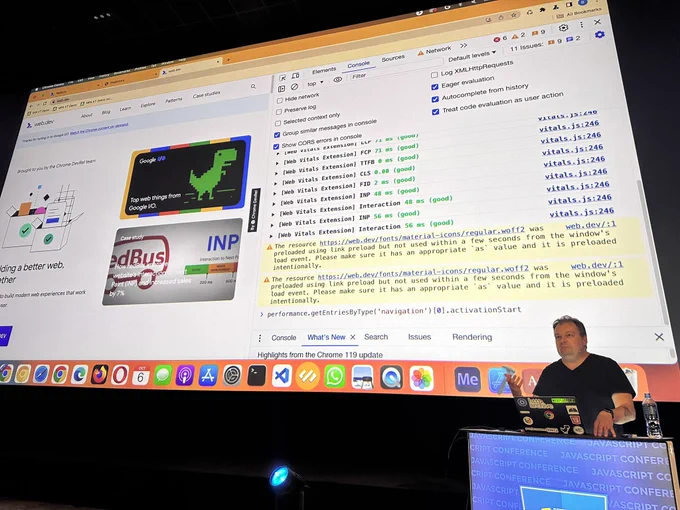Launch Terminal from the dock
This screenshot has width=680, height=510.
[x=256, y=376]
